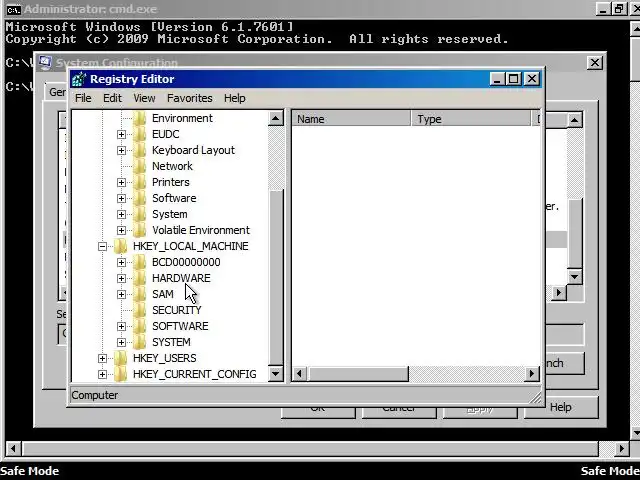Click the SECURITY folder icon
This screenshot has height=480, width=640.
[x=140, y=310]
